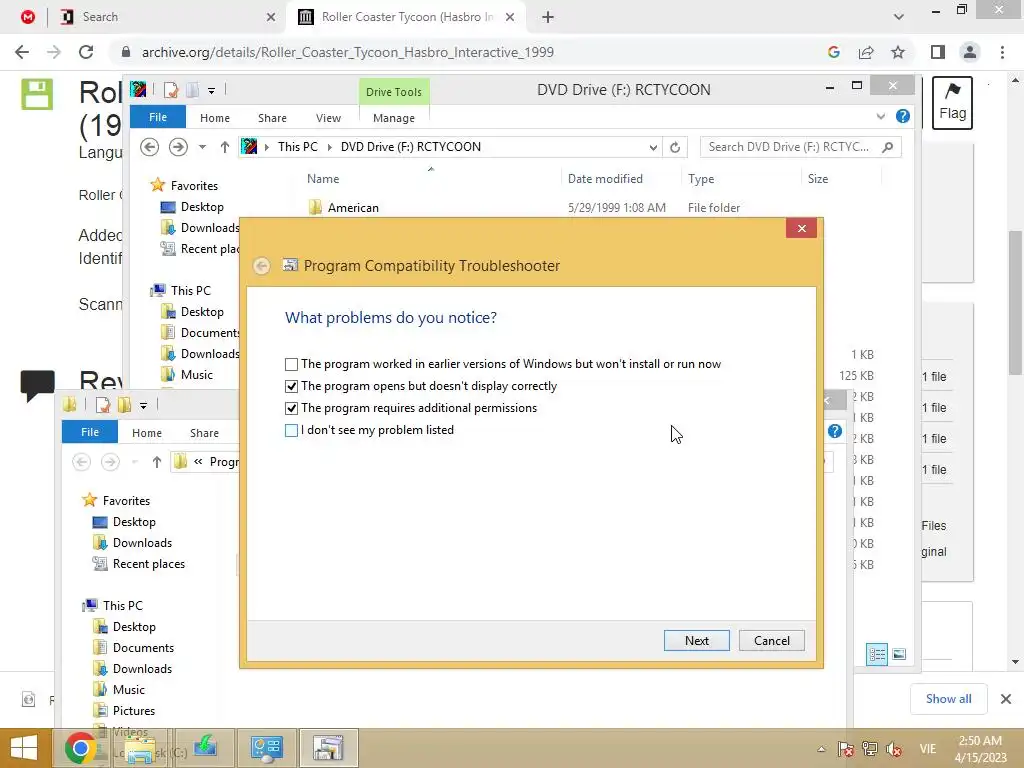Select Music in DVD window sidebar
The width and height of the screenshot is (1024, 768).
click(196, 375)
